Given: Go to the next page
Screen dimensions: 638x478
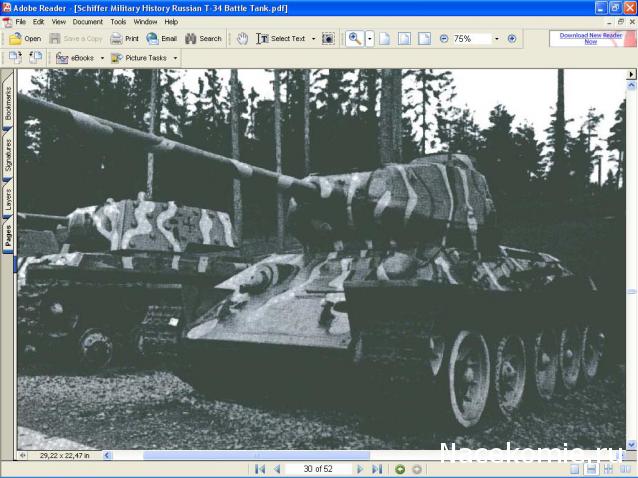Looking at the screenshot, I should coord(360,469).
